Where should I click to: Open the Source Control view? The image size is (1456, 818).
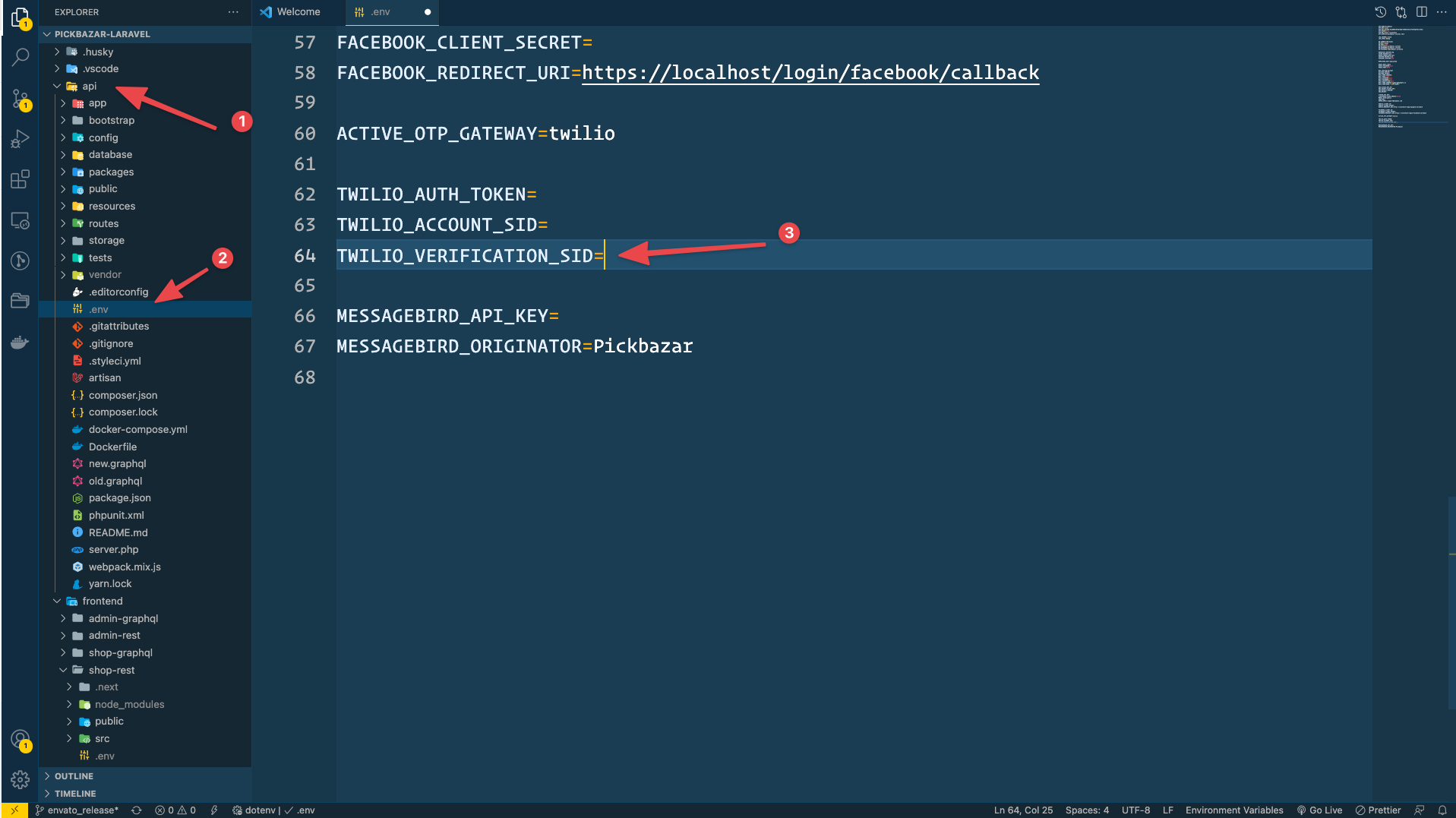click(21, 99)
